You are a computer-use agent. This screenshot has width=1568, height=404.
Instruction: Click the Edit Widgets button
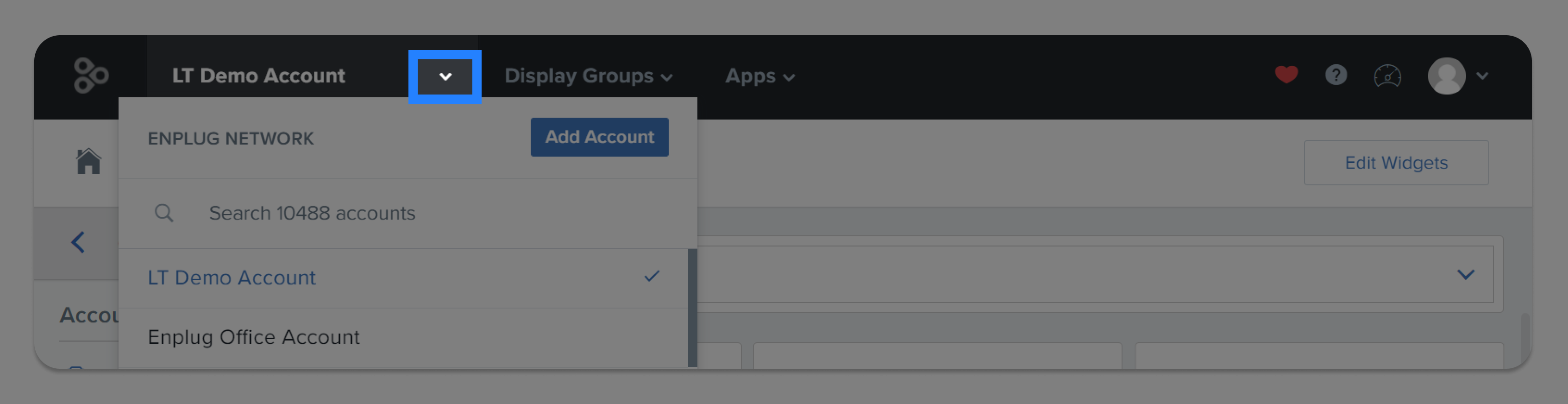1396,163
